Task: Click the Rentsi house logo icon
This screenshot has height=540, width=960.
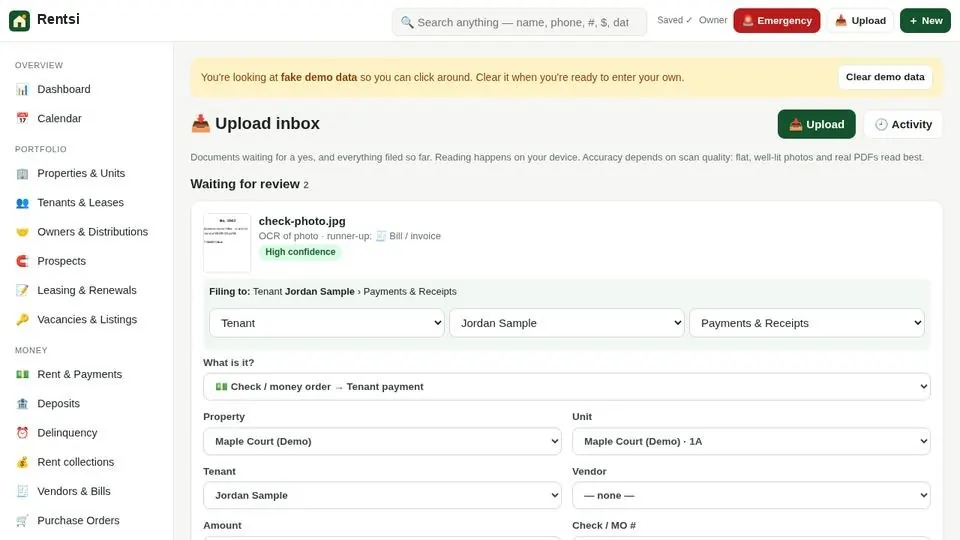Action: point(20,21)
